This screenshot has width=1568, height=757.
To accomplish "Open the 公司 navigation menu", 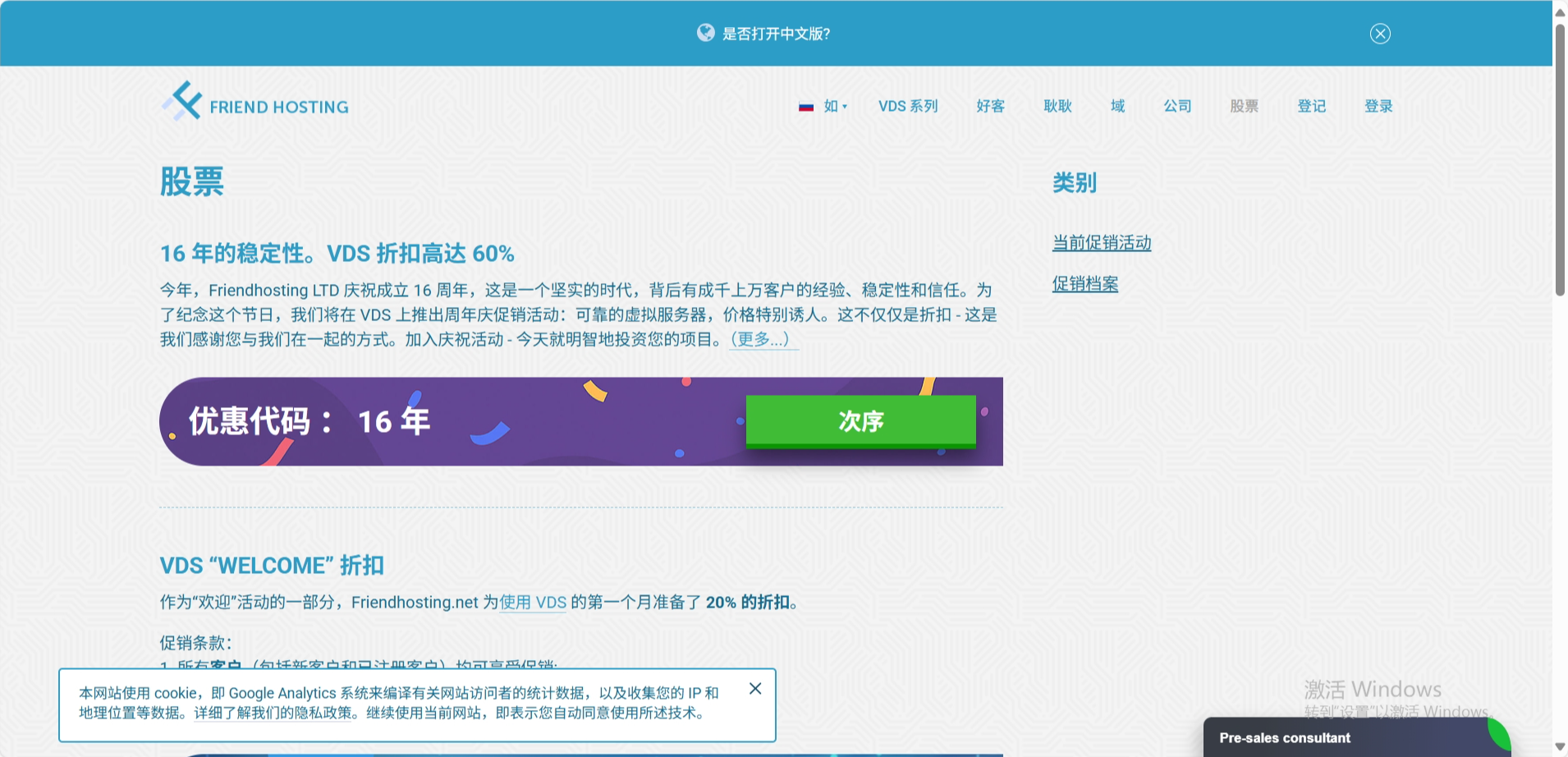I will [x=1176, y=106].
